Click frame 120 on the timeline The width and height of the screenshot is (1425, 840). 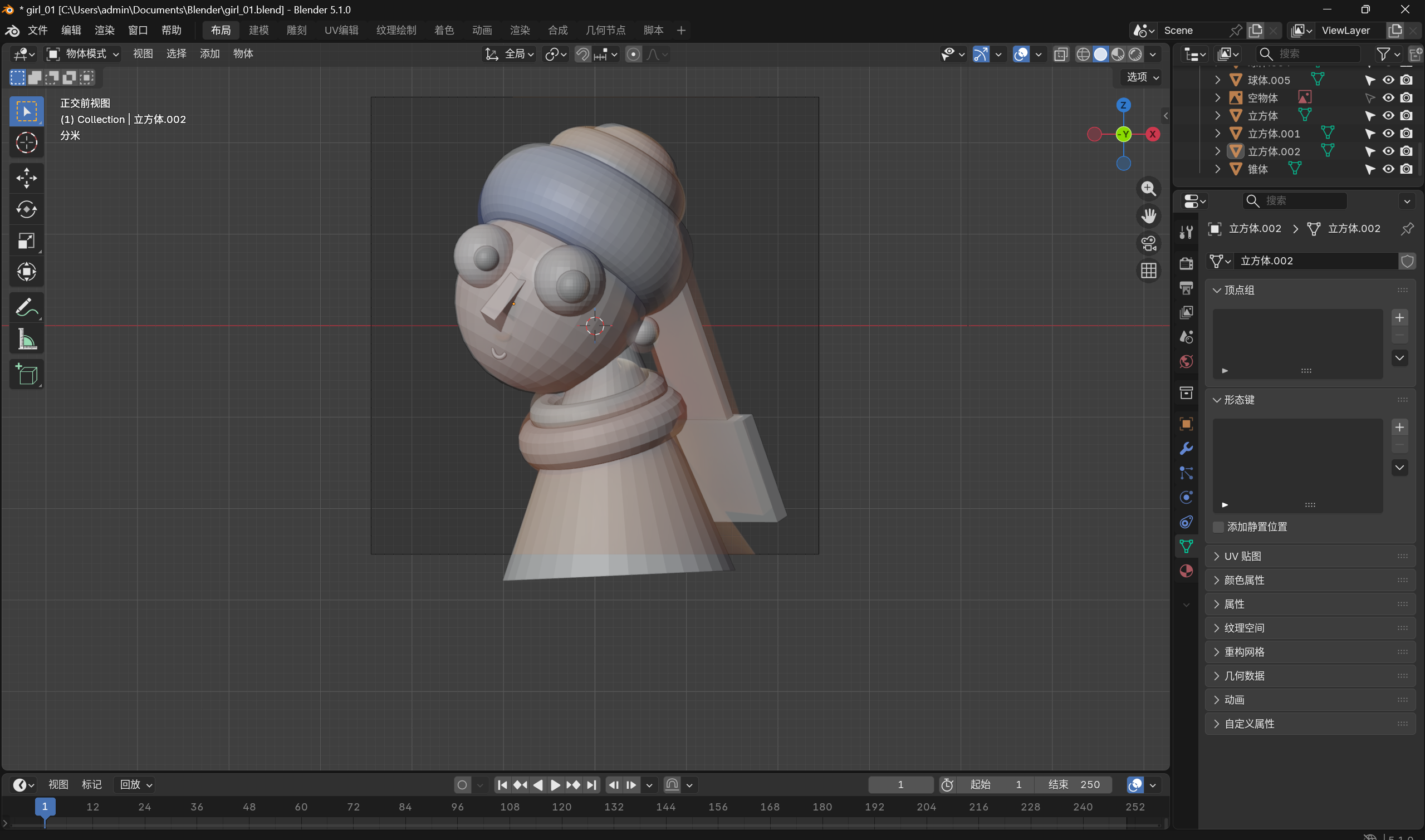(561, 807)
